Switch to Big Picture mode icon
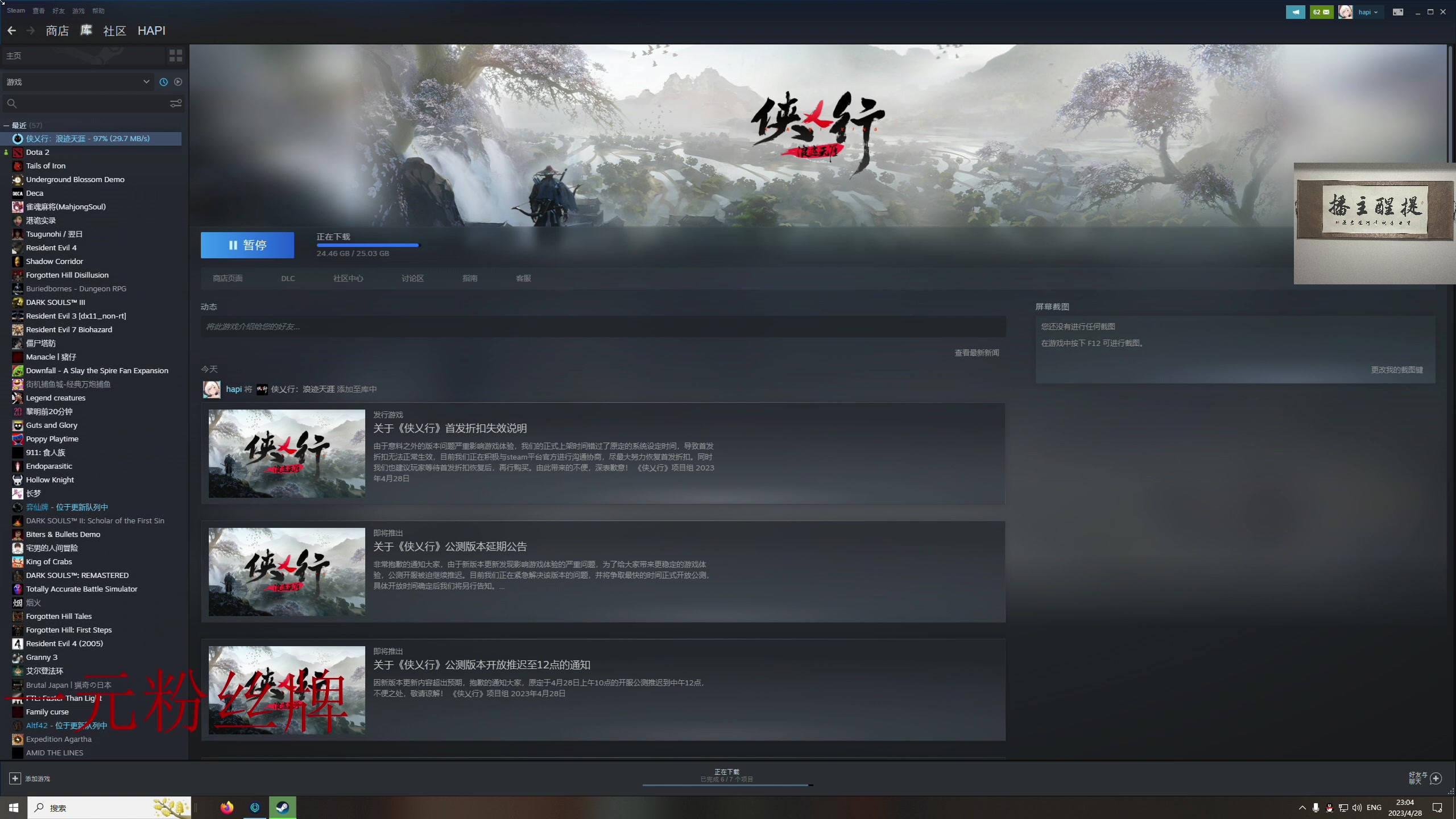The height and width of the screenshot is (819, 1456). point(1397,12)
